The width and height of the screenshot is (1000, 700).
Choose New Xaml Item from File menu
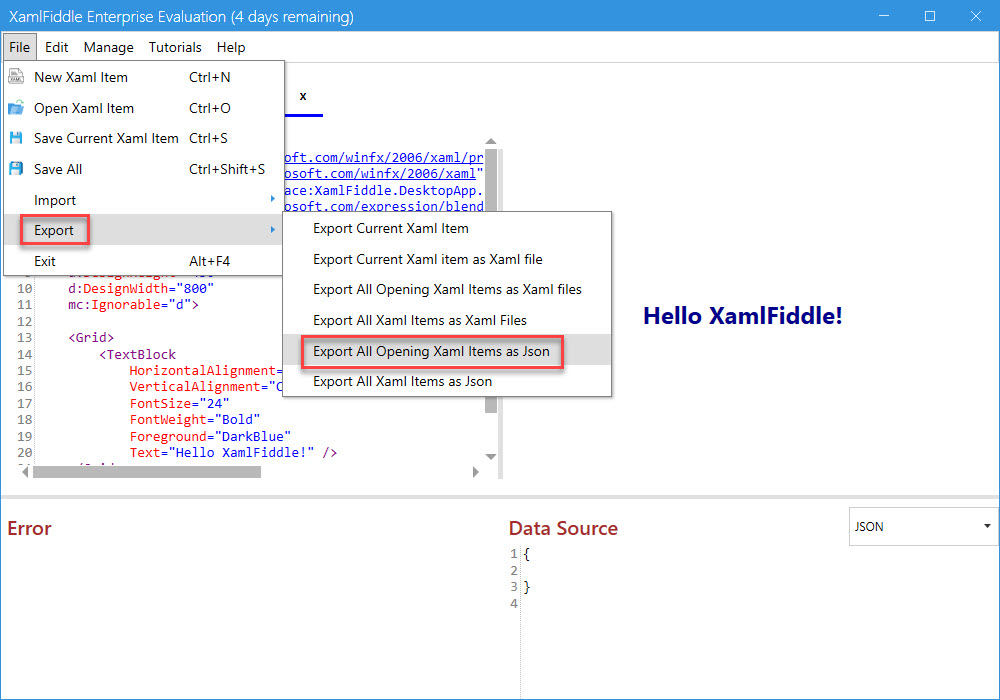[x=143, y=77]
